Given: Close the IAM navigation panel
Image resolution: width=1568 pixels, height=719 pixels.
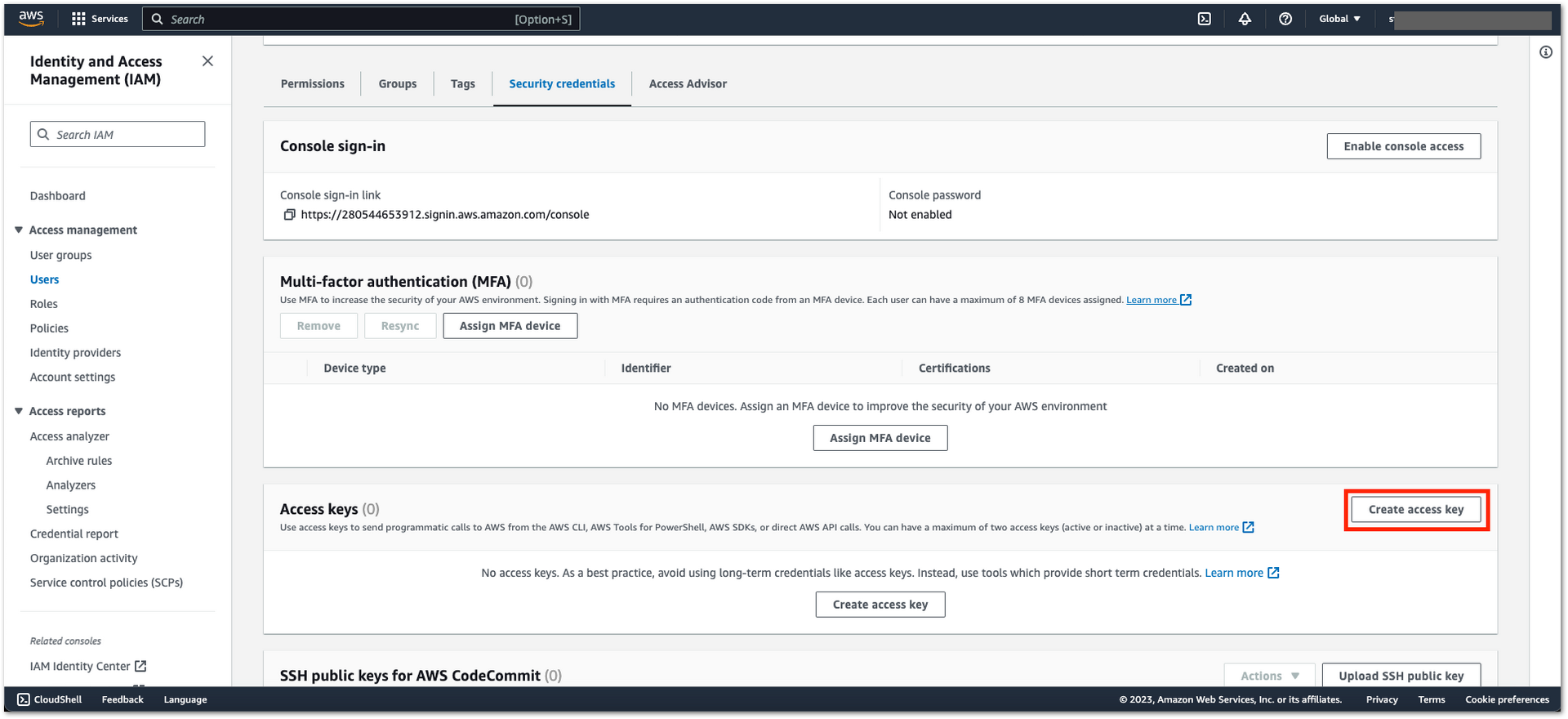Looking at the screenshot, I should pos(207,61).
